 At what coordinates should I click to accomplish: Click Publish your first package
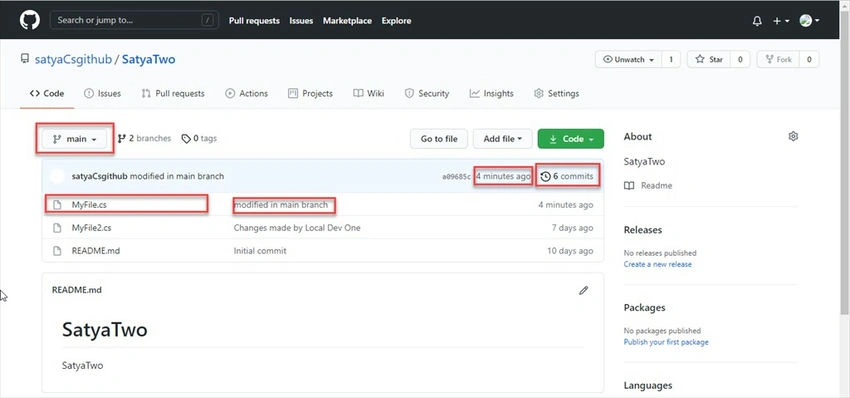click(666, 342)
